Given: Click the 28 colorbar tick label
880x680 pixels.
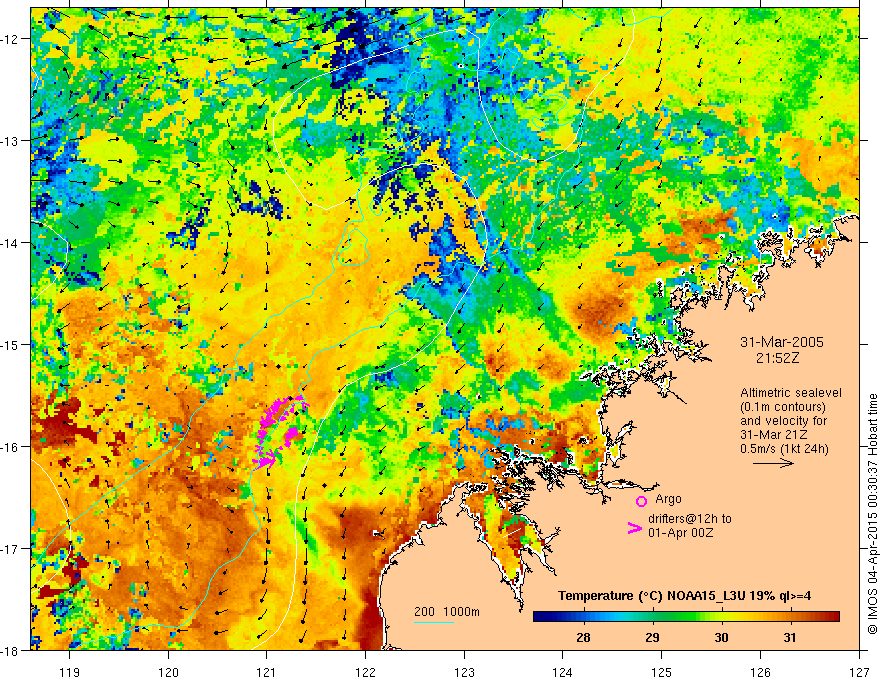Looking at the screenshot, I should (x=583, y=637).
